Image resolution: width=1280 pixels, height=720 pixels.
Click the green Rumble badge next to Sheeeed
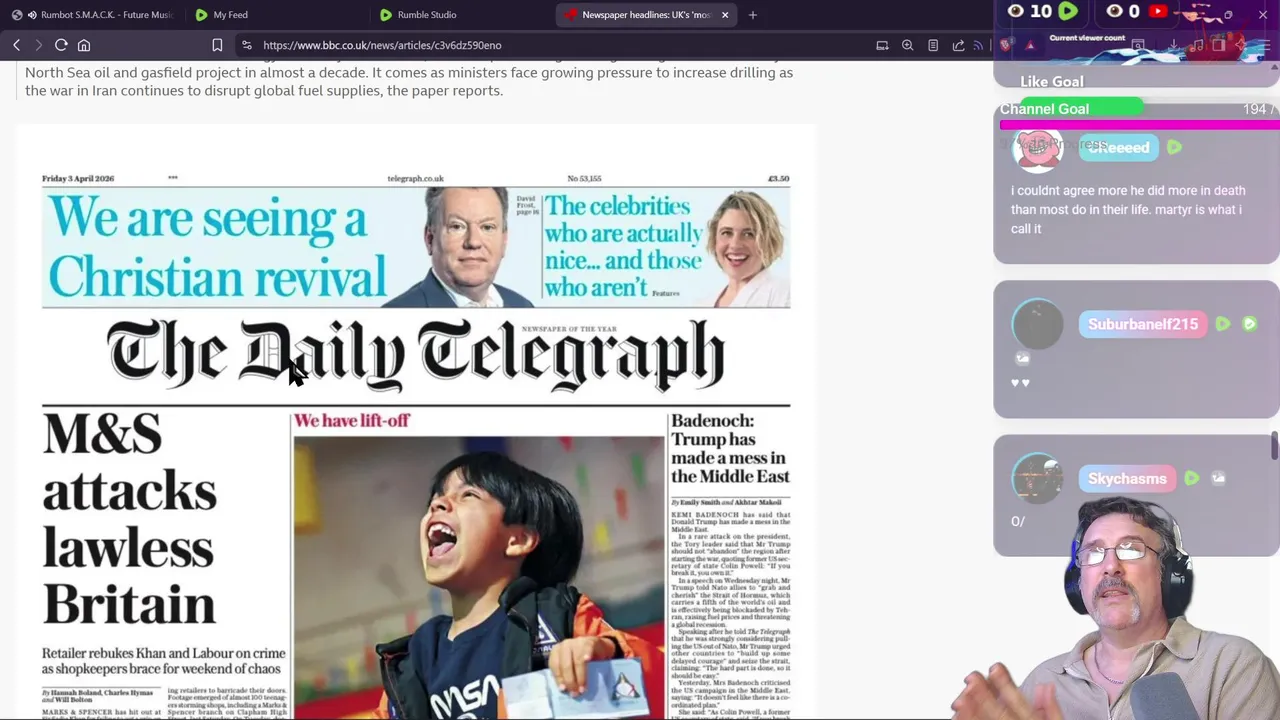[x=1174, y=147]
